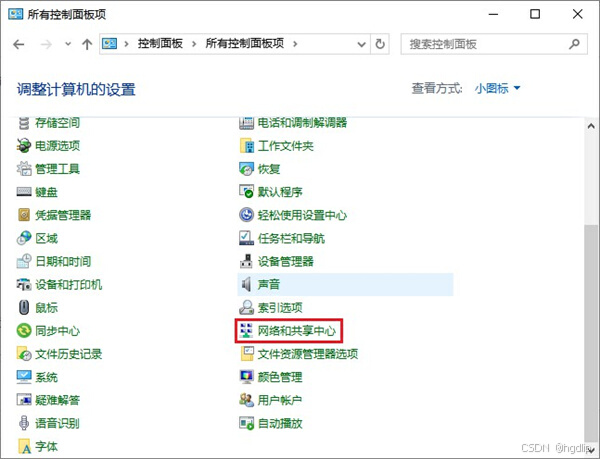Viewport: 600px width, 459px height.
Task: Open the 凭据管理器 safe icon
Action: [24, 215]
